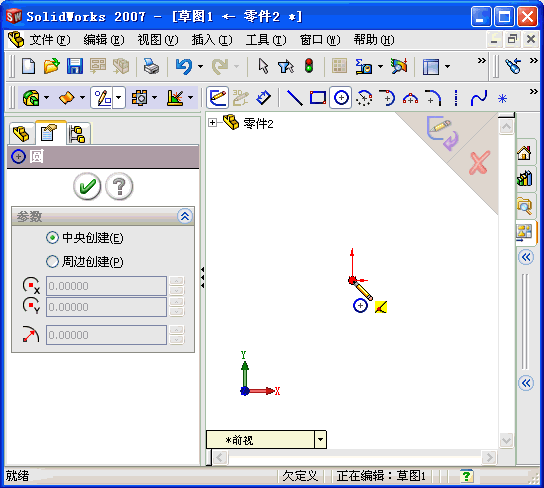
Task: Open the Features toolbar dropdown arrow
Action: (x=46, y=97)
